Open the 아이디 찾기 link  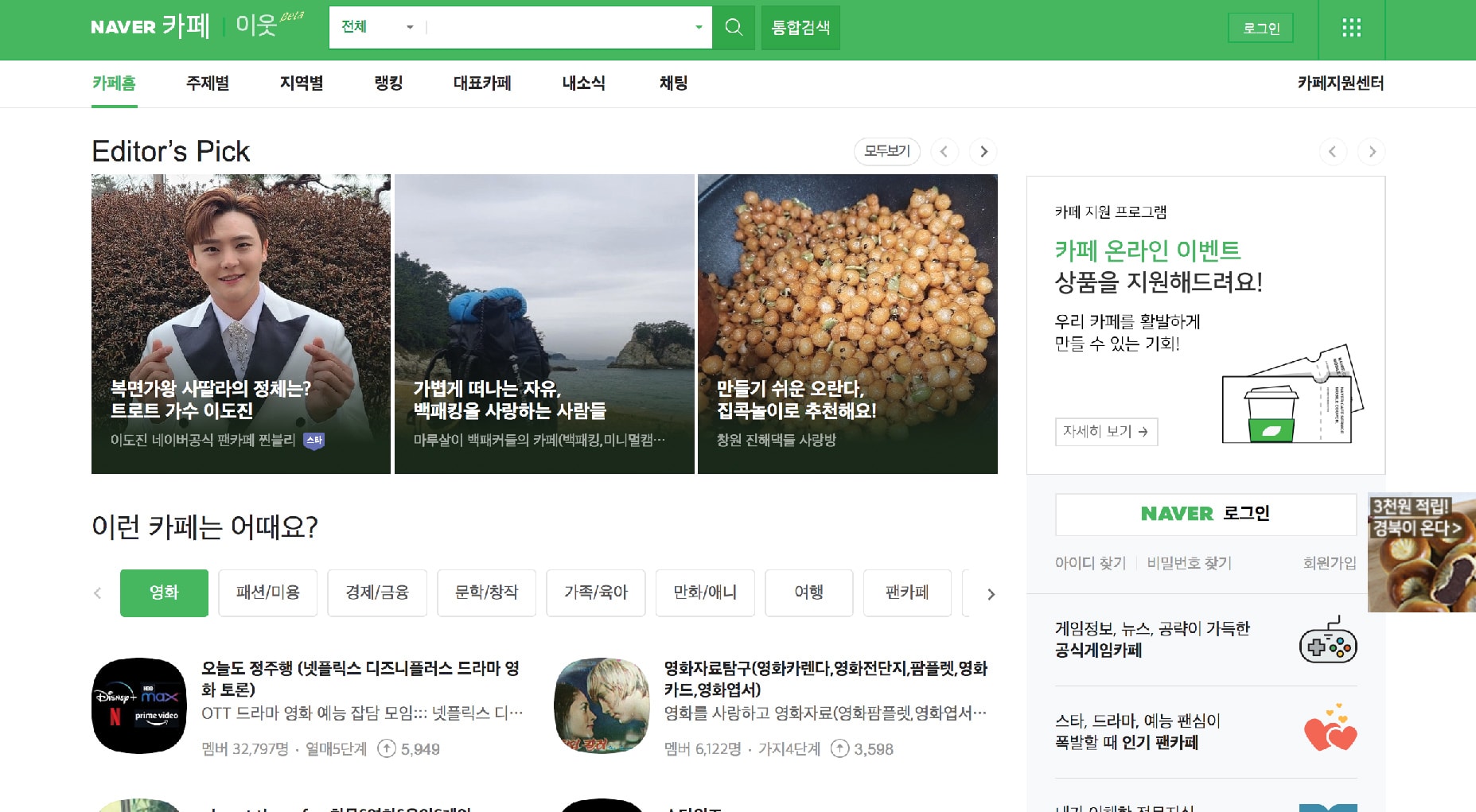[1090, 563]
